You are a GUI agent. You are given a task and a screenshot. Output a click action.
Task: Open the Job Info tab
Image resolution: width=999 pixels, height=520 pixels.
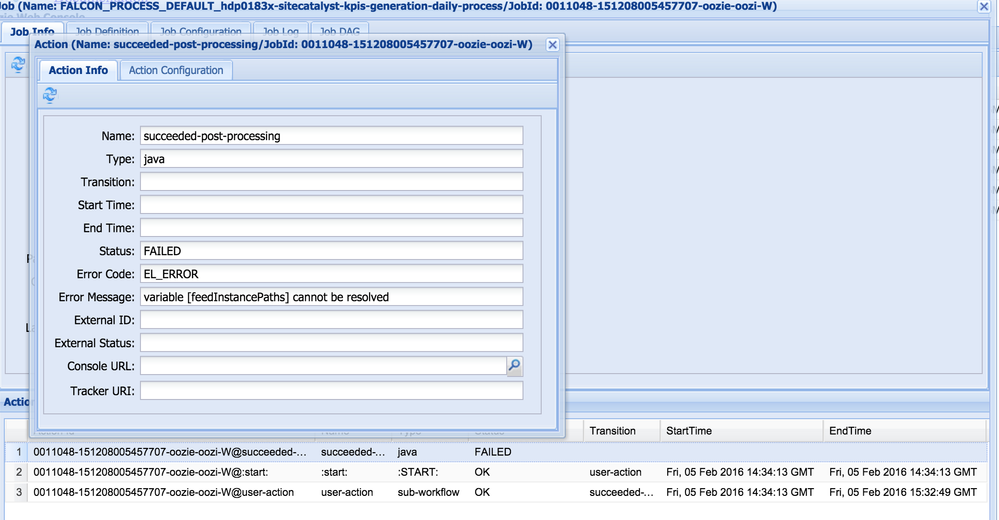32,31
